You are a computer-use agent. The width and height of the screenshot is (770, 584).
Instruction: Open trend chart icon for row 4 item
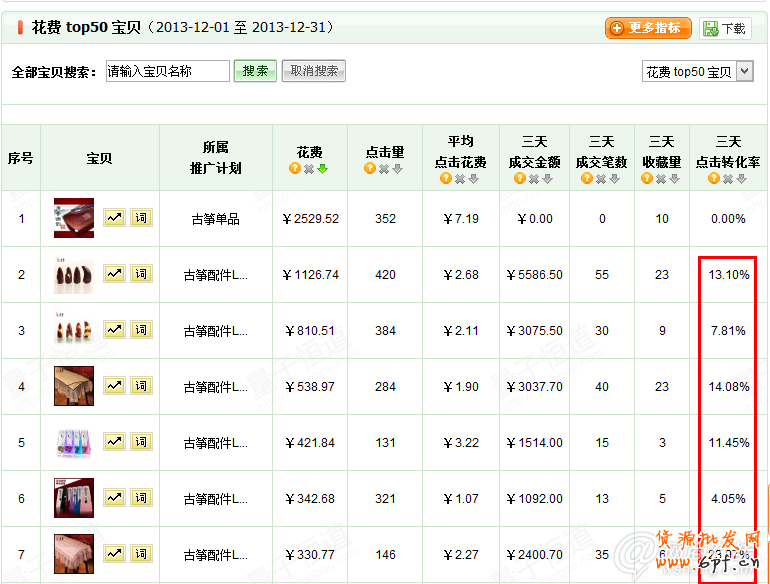(114, 386)
